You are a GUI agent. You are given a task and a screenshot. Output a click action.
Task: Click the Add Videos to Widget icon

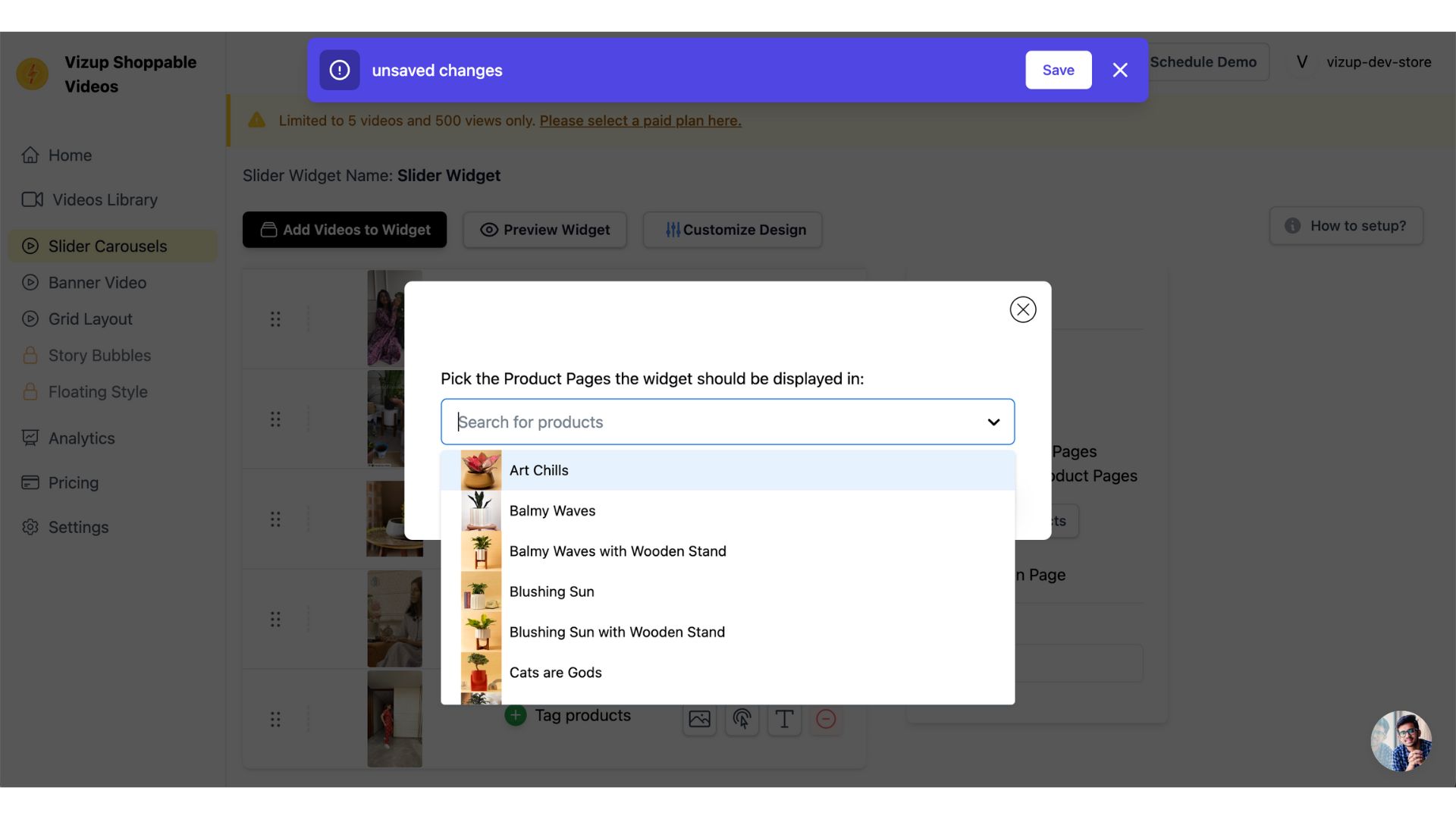267,229
